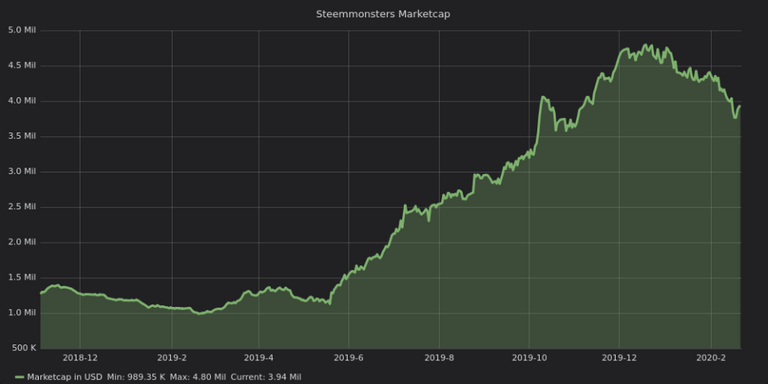Click the 1.5 Mil y-axis label

[23, 277]
